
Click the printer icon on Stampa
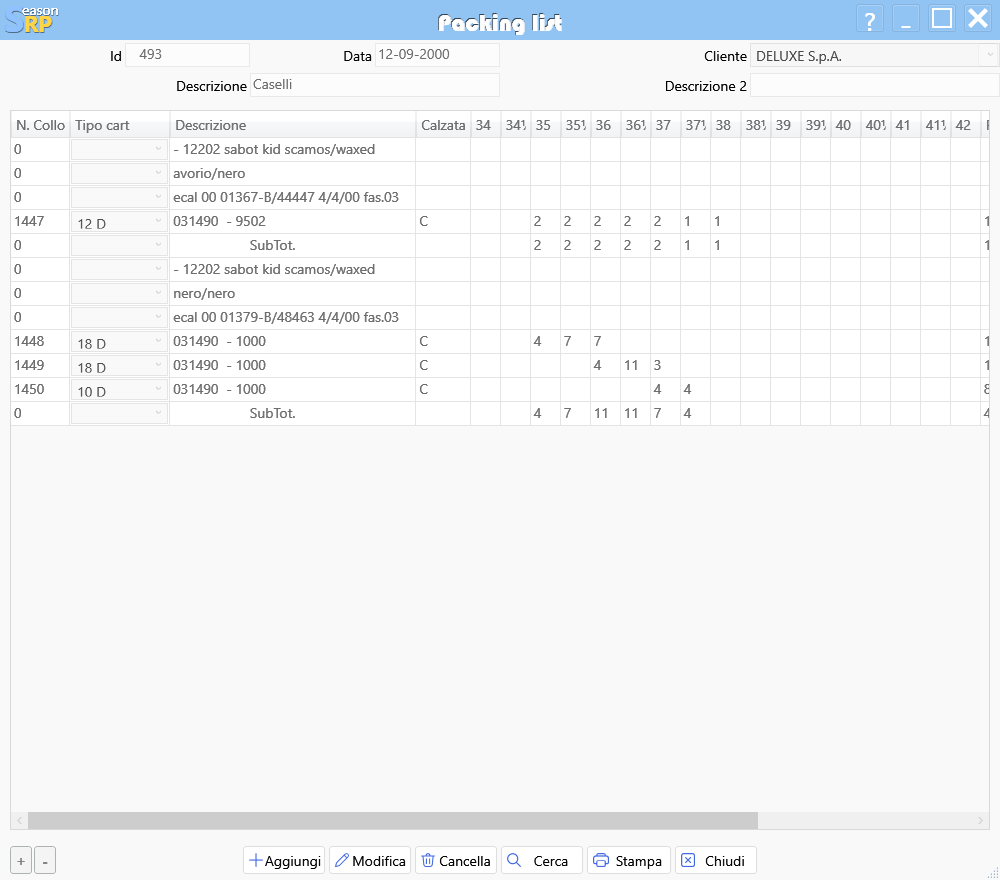point(601,860)
